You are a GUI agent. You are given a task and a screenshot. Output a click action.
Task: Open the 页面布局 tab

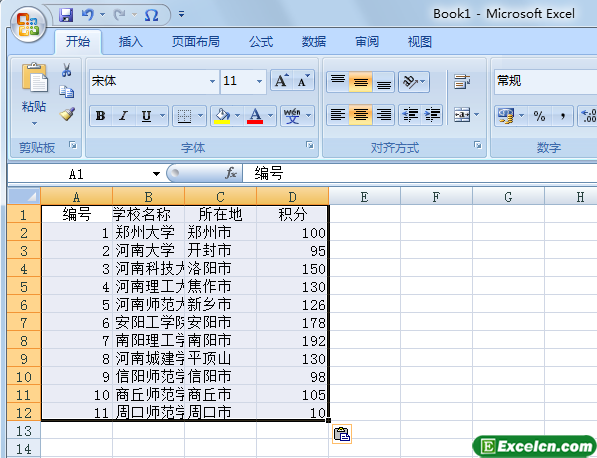(x=196, y=41)
